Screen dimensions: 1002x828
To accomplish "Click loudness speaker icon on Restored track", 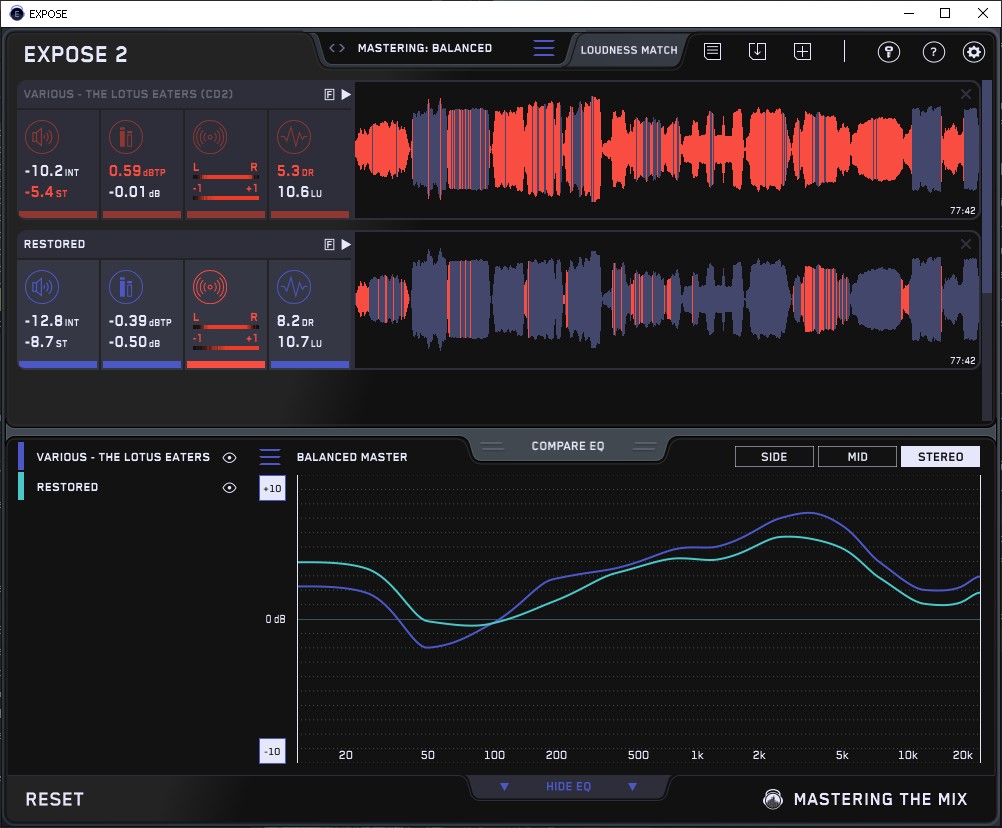I will (x=42, y=287).
